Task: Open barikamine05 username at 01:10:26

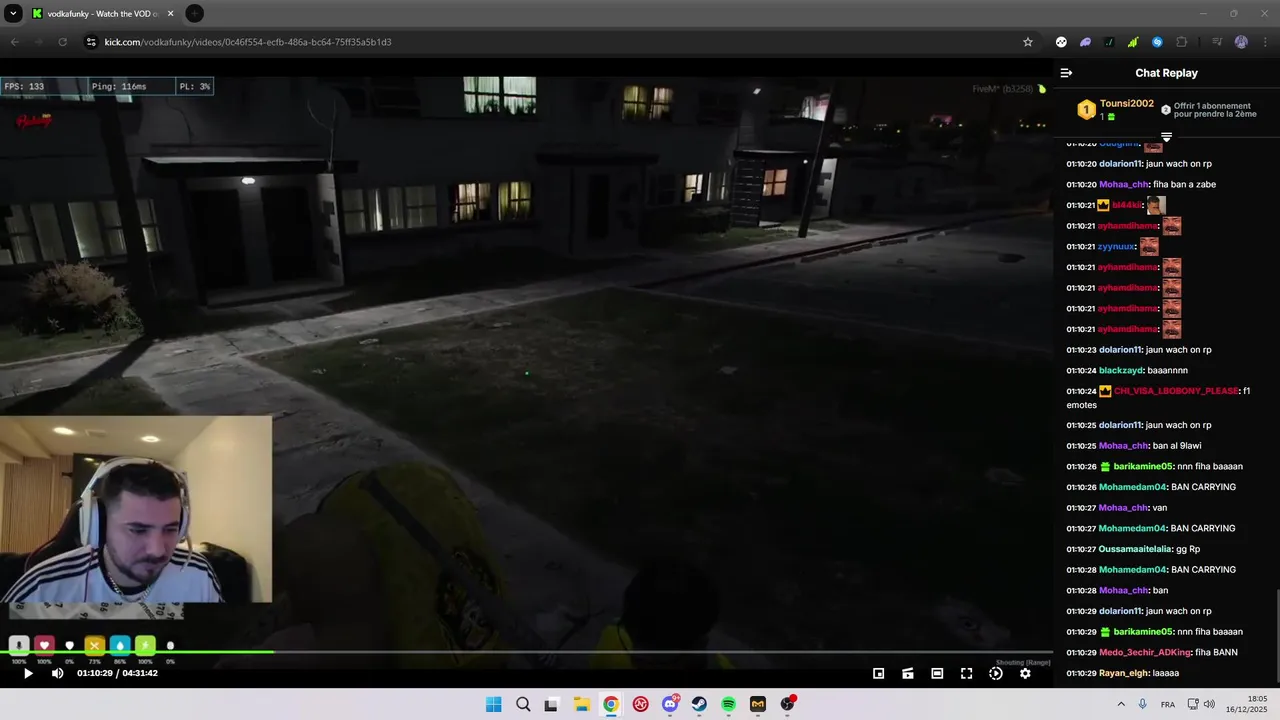Action: 1142,467
